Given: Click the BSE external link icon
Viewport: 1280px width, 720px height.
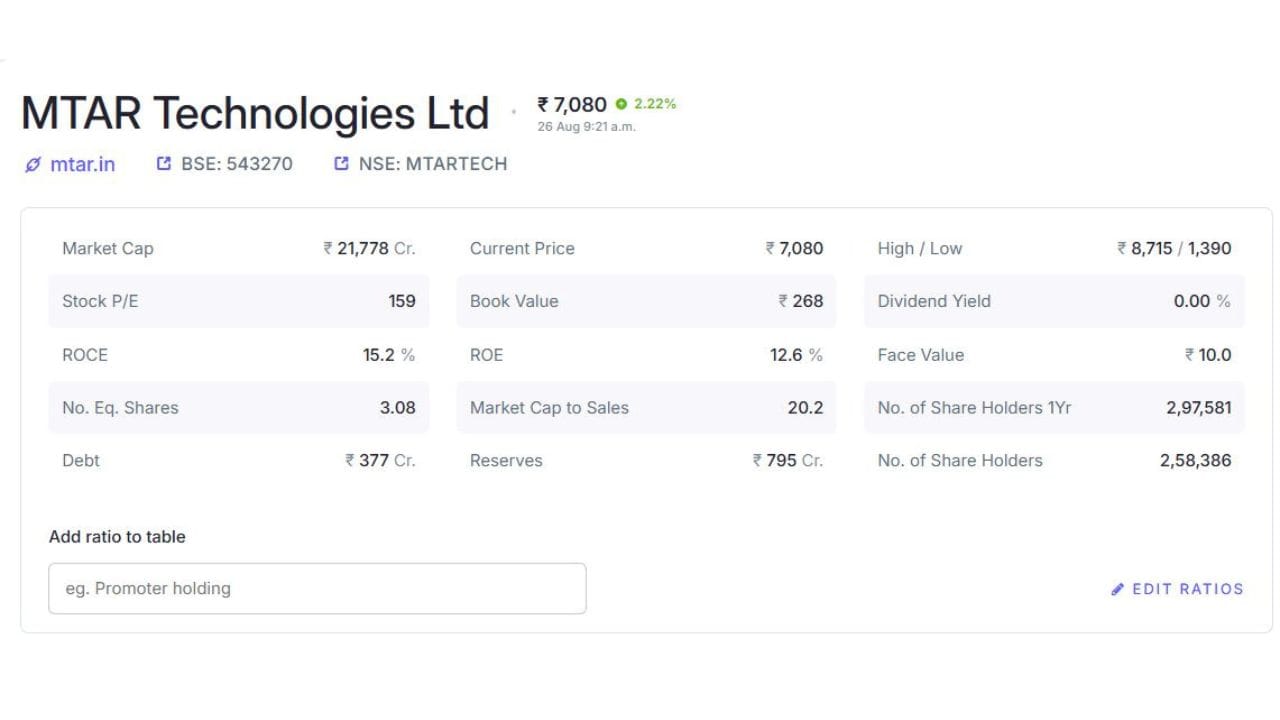Looking at the screenshot, I should click(x=164, y=163).
